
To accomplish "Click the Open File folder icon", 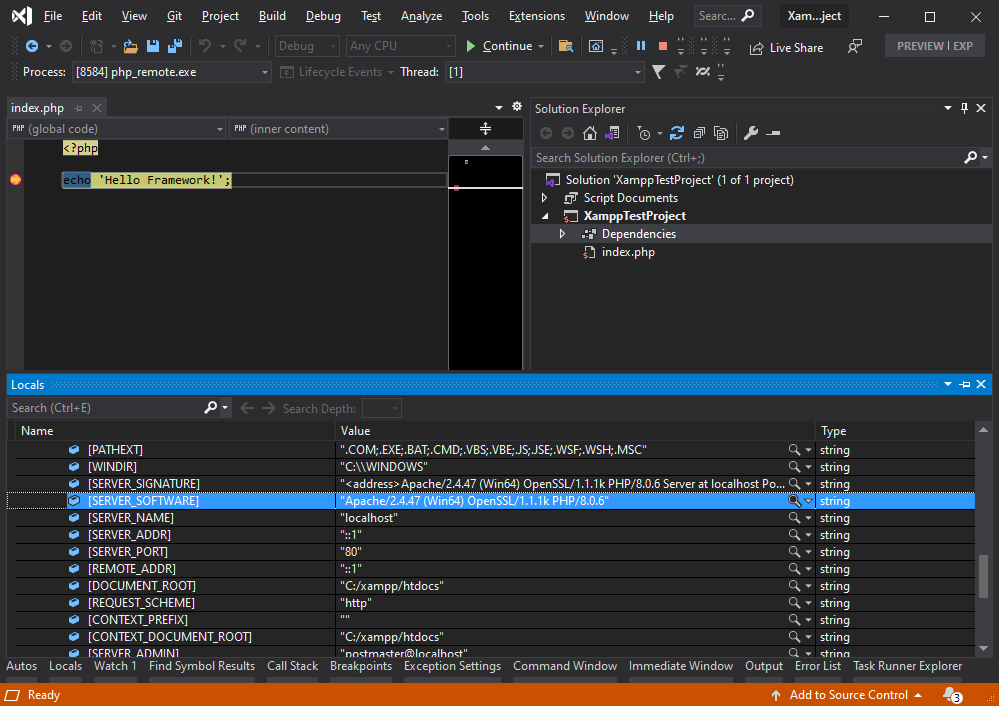I will click(131, 46).
